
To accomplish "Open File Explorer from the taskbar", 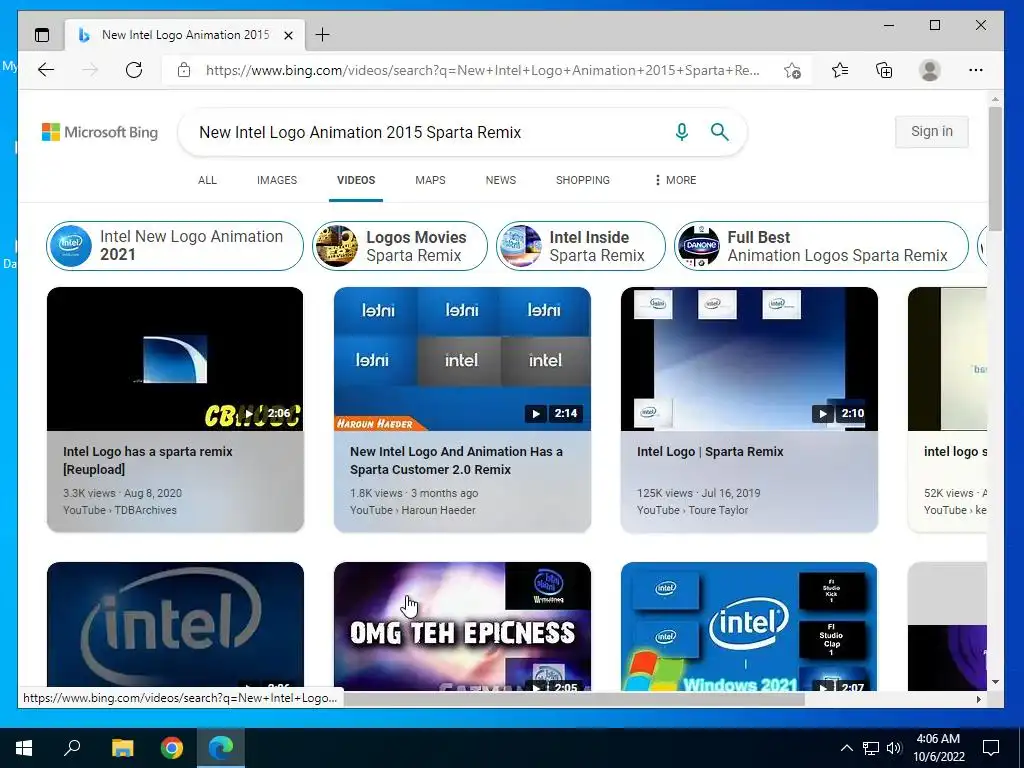I will [x=122, y=748].
